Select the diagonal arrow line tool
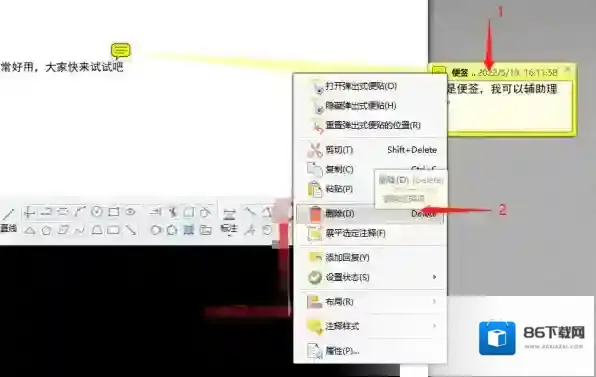Viewport: 596px width, 377px height. point(131,230)
